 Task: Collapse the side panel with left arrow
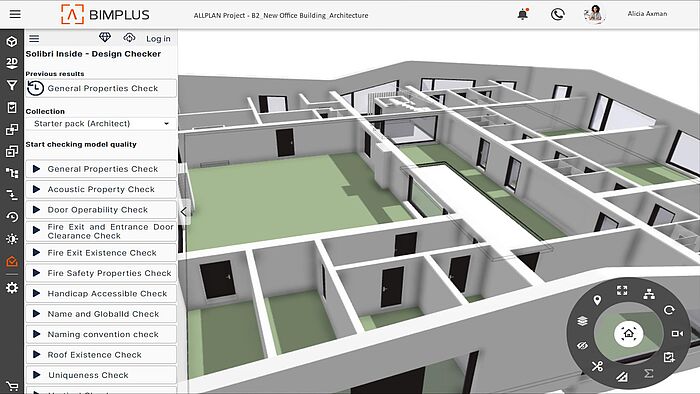click(184, 212)
